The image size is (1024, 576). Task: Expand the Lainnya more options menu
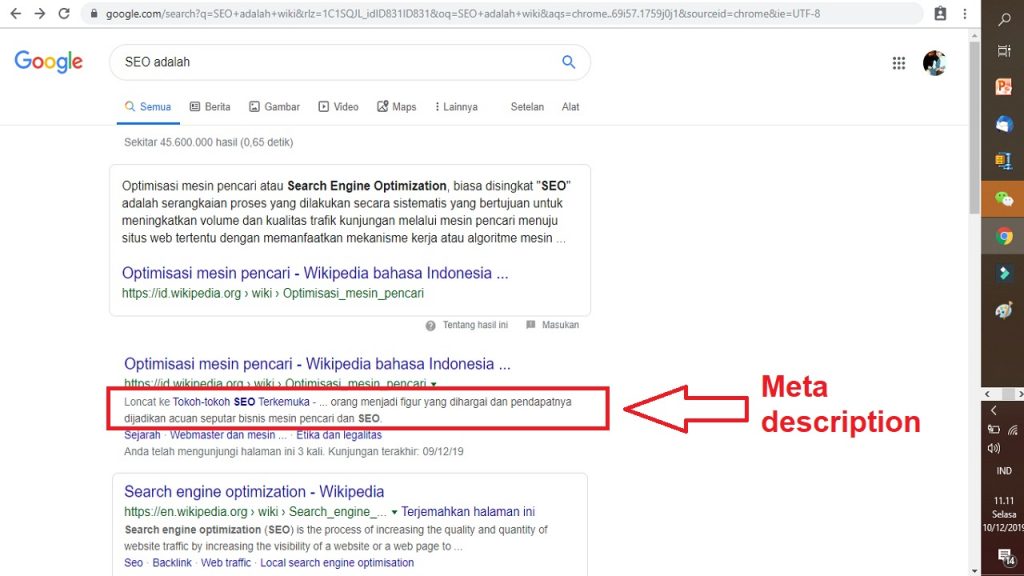455,107
